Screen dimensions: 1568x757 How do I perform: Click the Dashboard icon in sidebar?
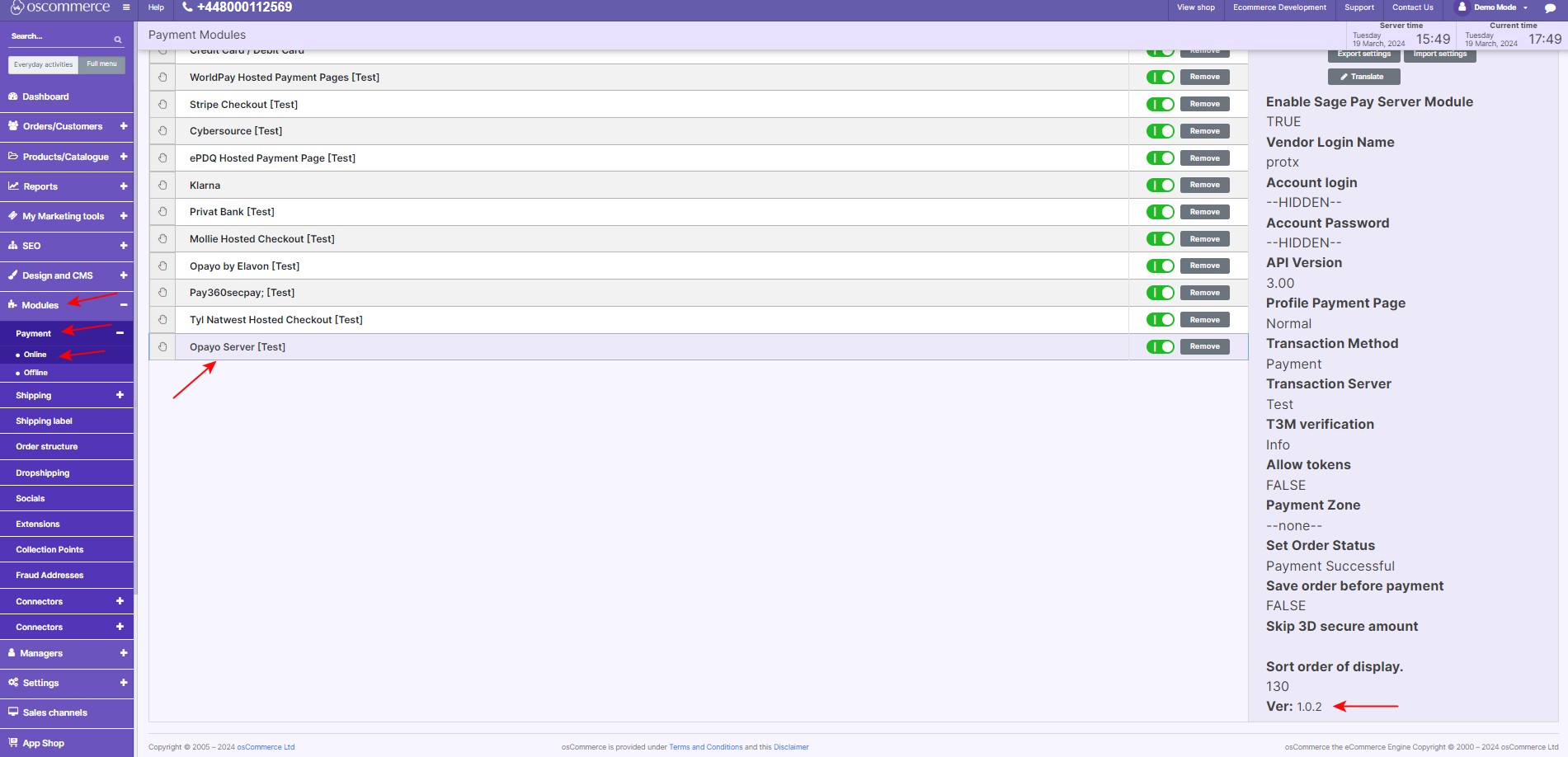click(13, 96)
